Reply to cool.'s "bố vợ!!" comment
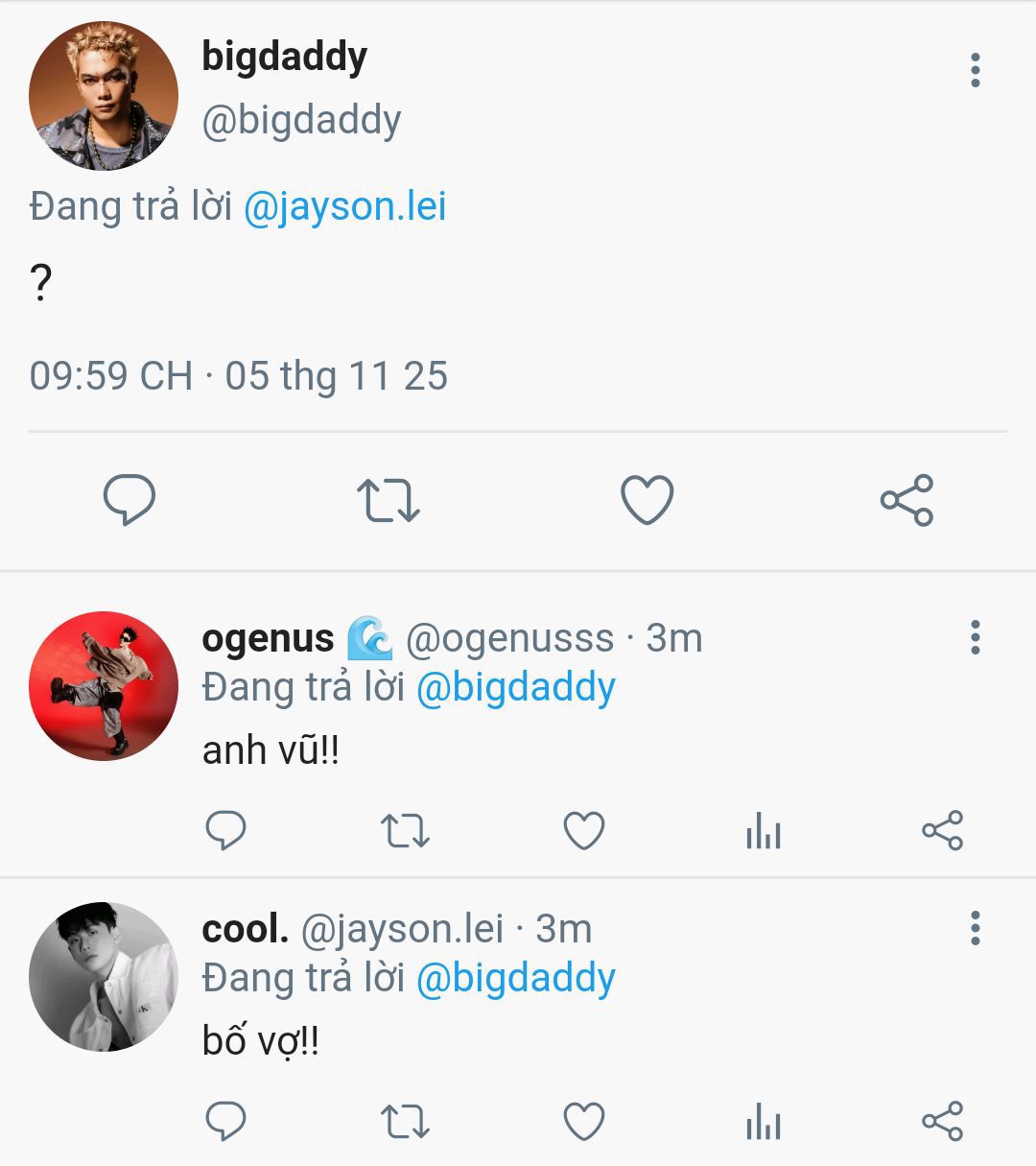This screenshot has width=1036, height=1166. 226,1121
